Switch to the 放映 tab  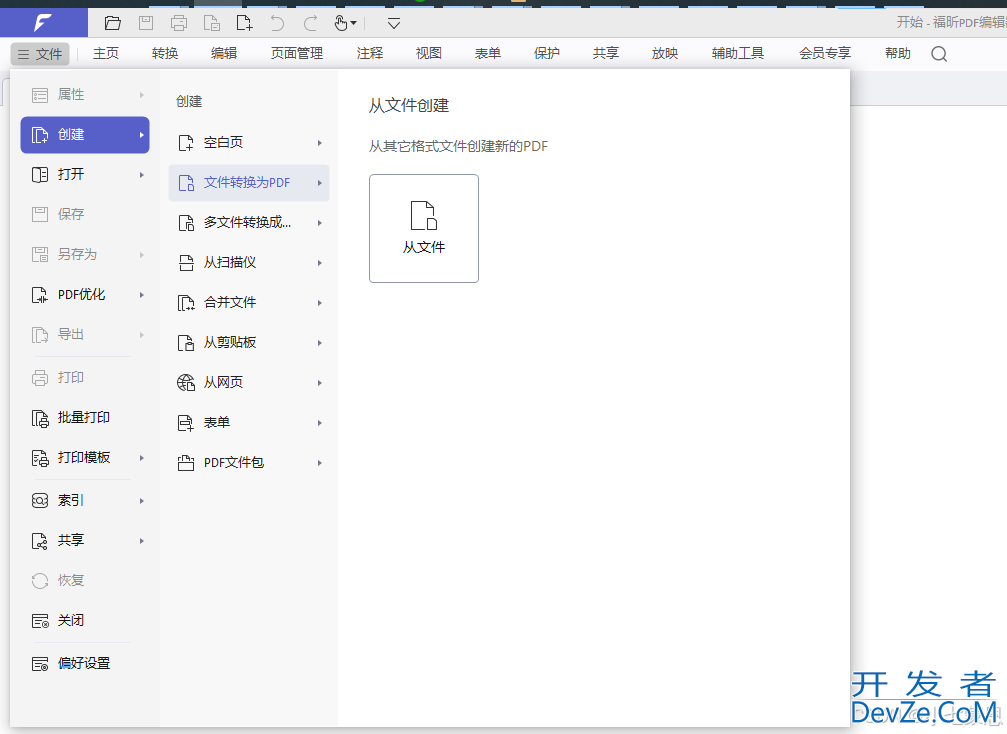tap(665, 54)
